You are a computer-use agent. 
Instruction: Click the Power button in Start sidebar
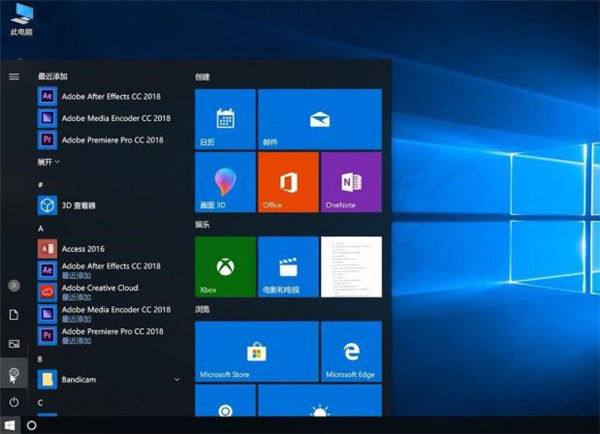tap(14, 401)
